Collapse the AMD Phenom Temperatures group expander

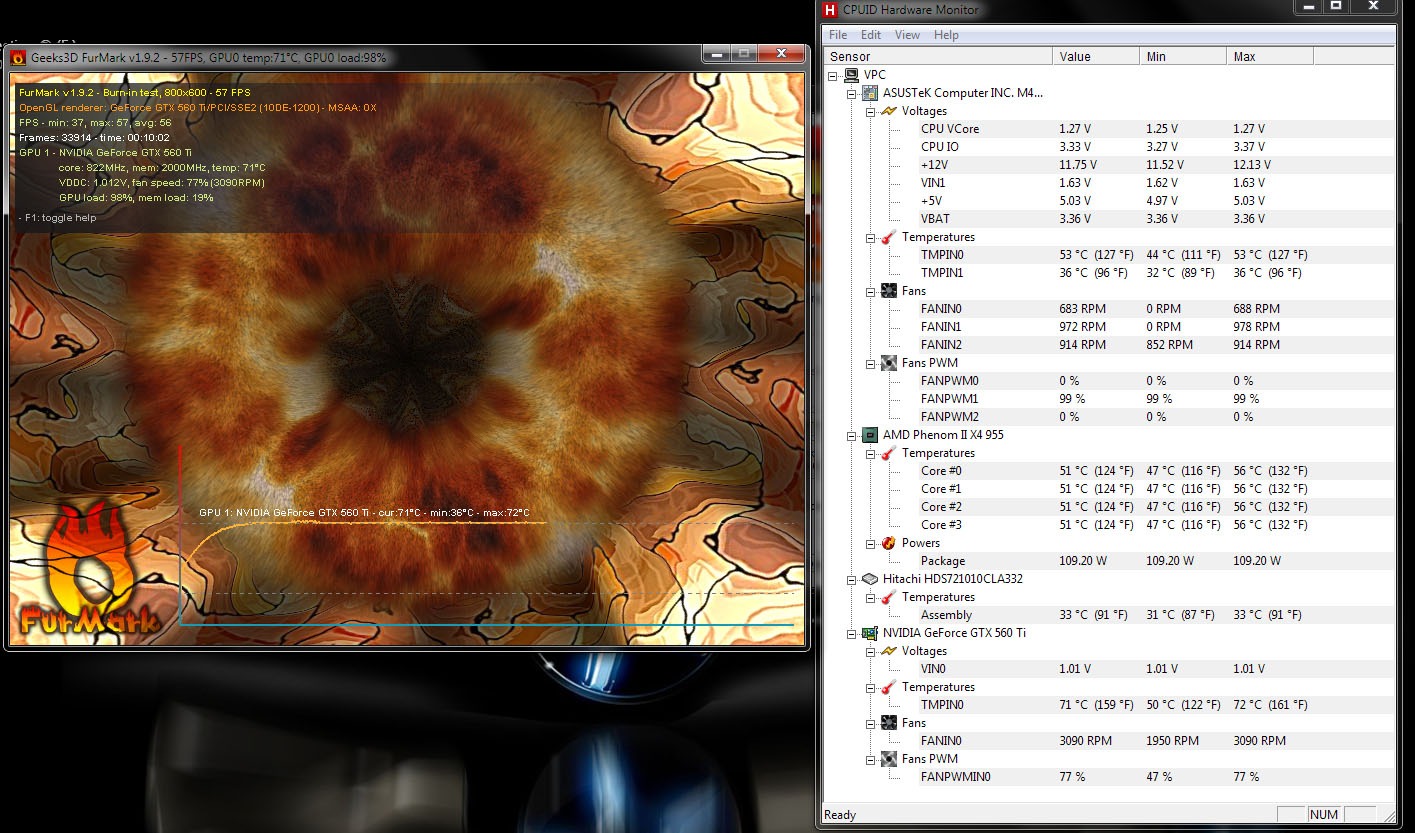[870, 453]
